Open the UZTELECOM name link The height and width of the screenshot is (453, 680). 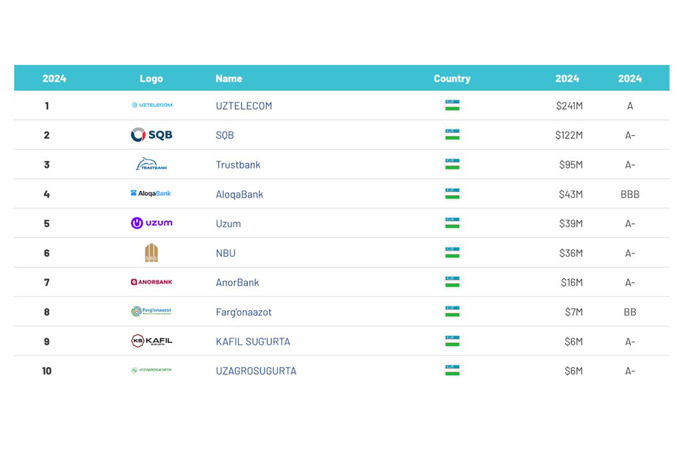point(243,106)
